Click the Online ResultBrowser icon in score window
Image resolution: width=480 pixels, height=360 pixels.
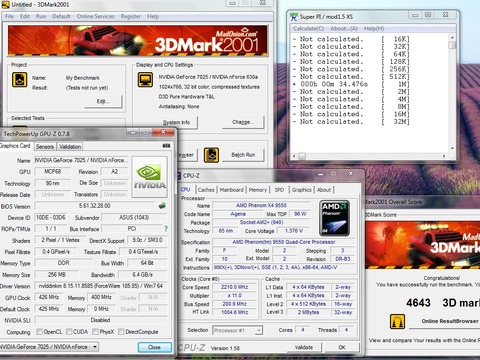pyautogui.click(x=397, y=321)
